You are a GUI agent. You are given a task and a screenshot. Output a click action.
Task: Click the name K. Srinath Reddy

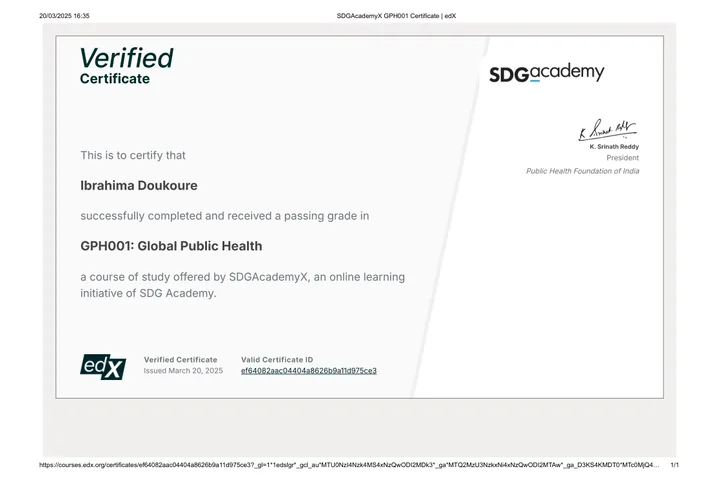point(614,147)
